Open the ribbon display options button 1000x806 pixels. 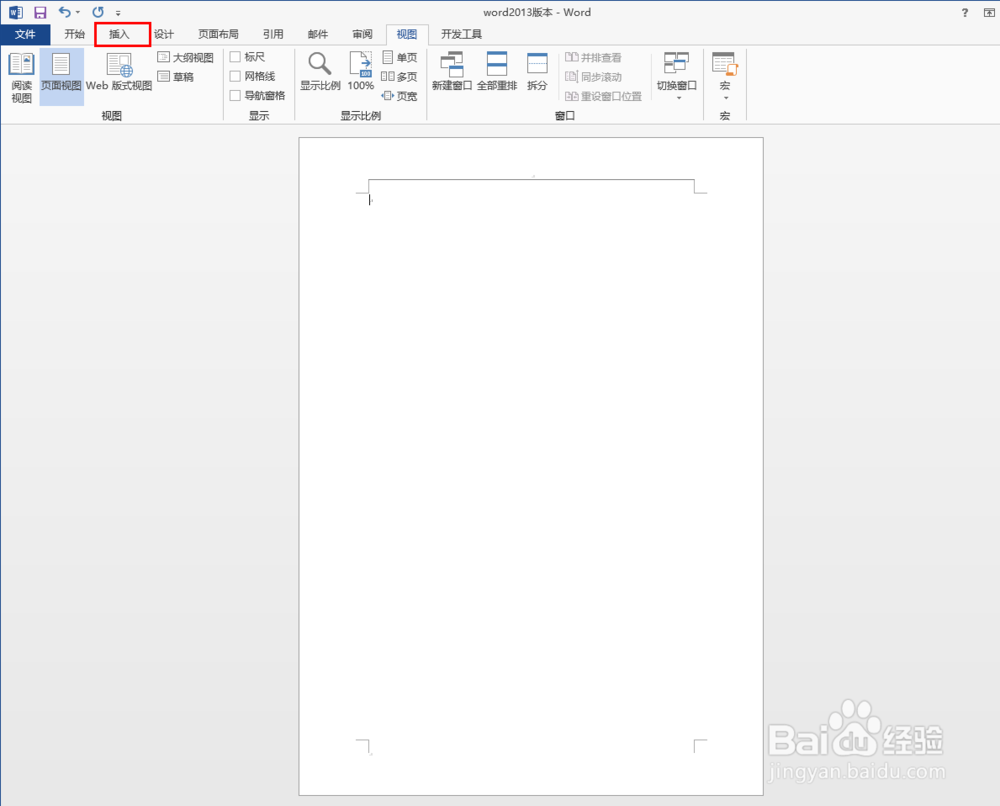point(989,13)
